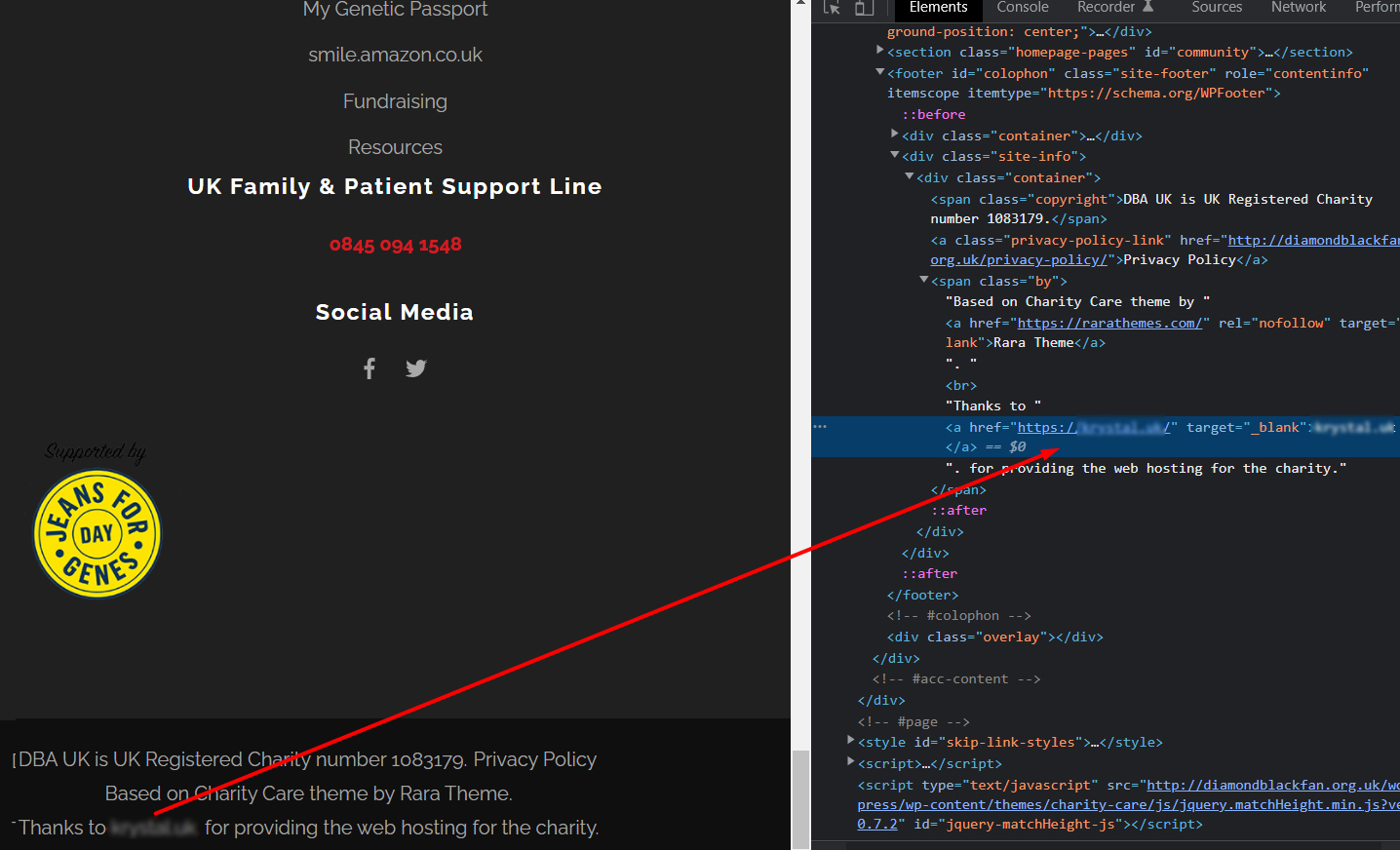Image resolution: width=1400 pixels, height=850 pixels.
Task: Collapse the footer colophon node
Action: tap(880, 72)
